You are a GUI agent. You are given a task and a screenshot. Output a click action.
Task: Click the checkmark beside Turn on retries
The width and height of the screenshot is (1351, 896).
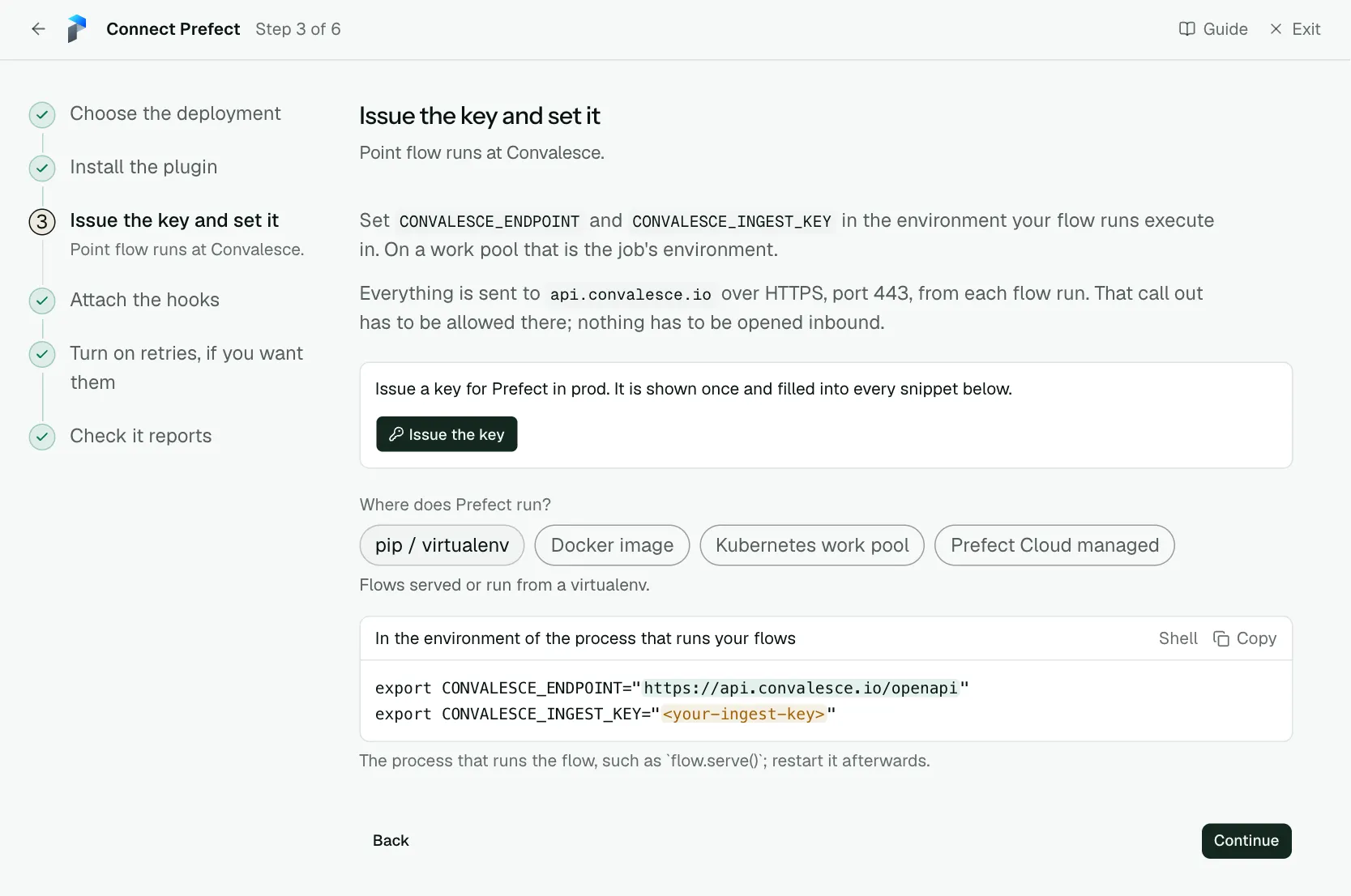click(x=42, y=355)
